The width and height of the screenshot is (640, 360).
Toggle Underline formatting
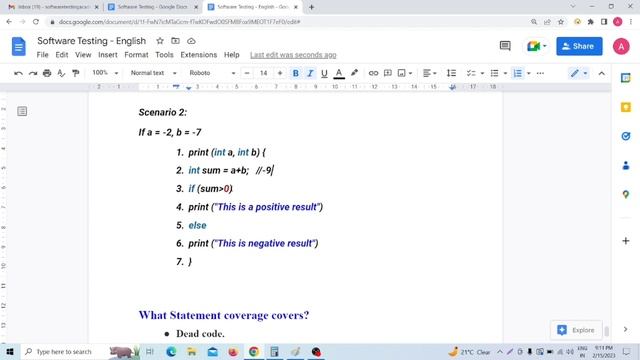(324, 73)
